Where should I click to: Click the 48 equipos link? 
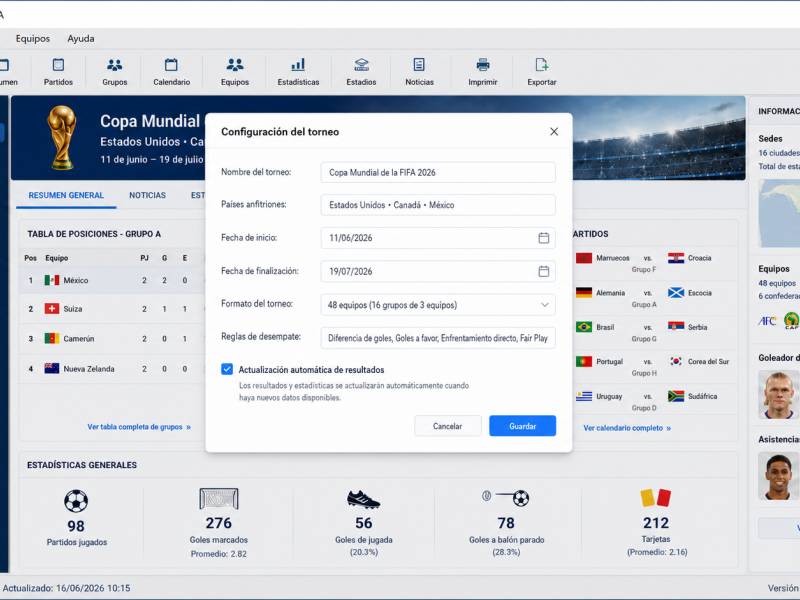point(777,283)
